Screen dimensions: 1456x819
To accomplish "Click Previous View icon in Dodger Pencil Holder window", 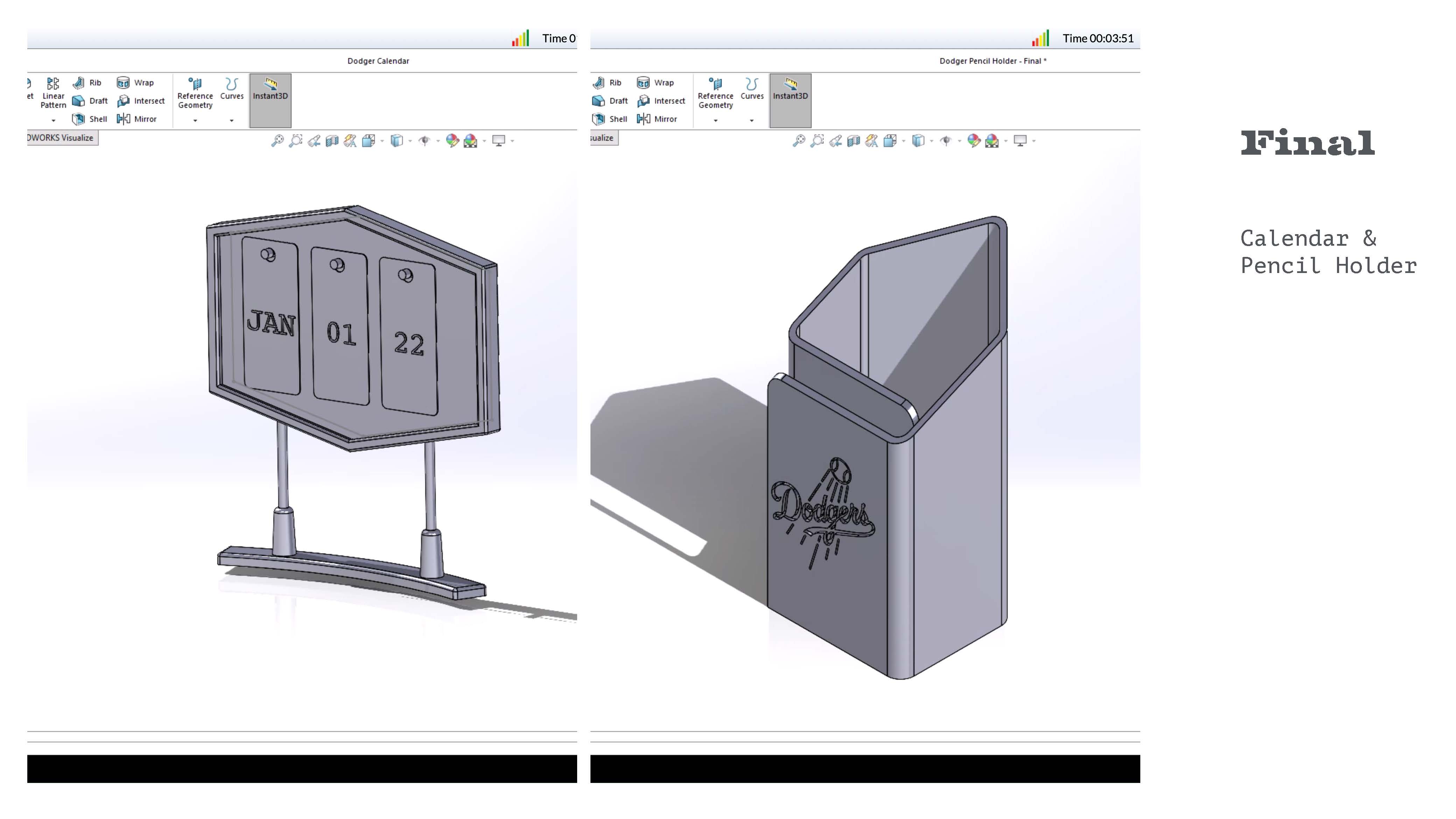I will click(835, 141).
